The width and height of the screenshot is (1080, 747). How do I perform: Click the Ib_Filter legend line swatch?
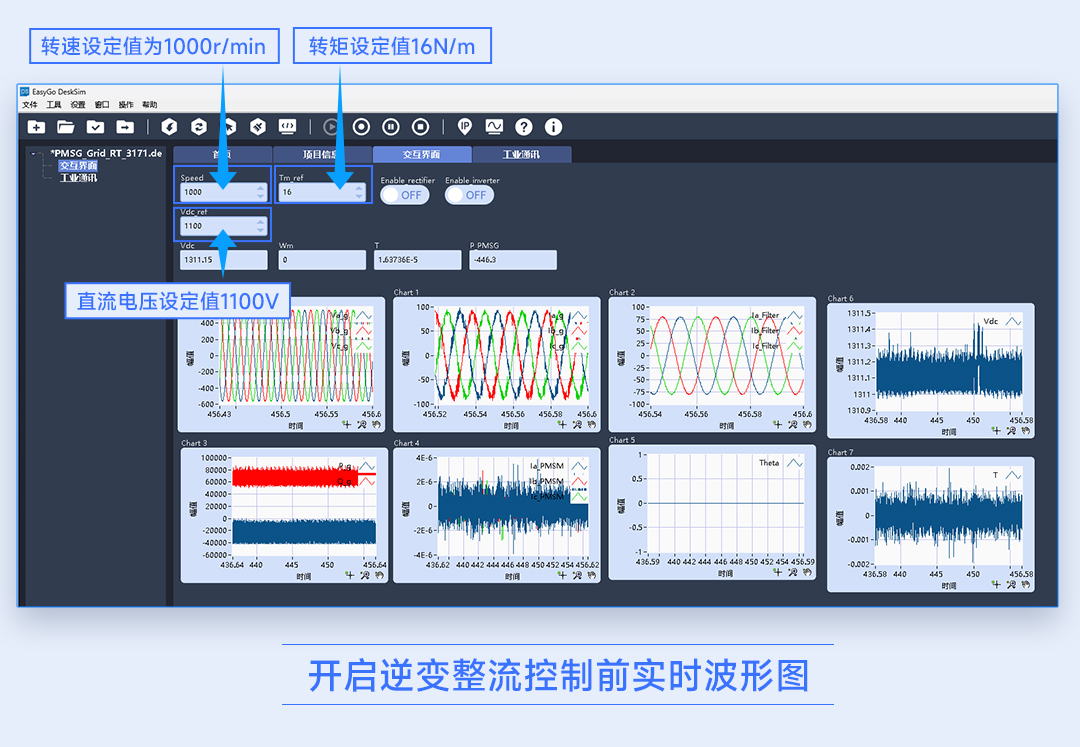(x=794, y=331)
